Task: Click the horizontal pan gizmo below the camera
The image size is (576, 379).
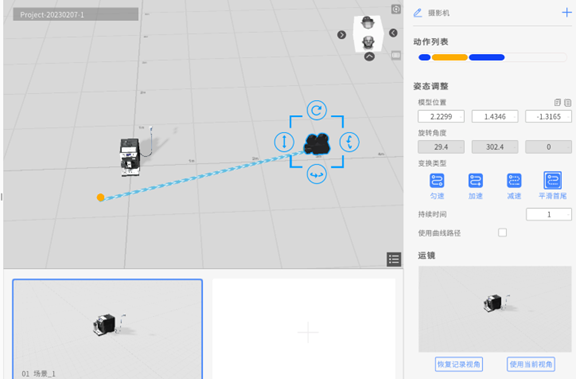Action: pyautogui.click(x=317, y=174)
